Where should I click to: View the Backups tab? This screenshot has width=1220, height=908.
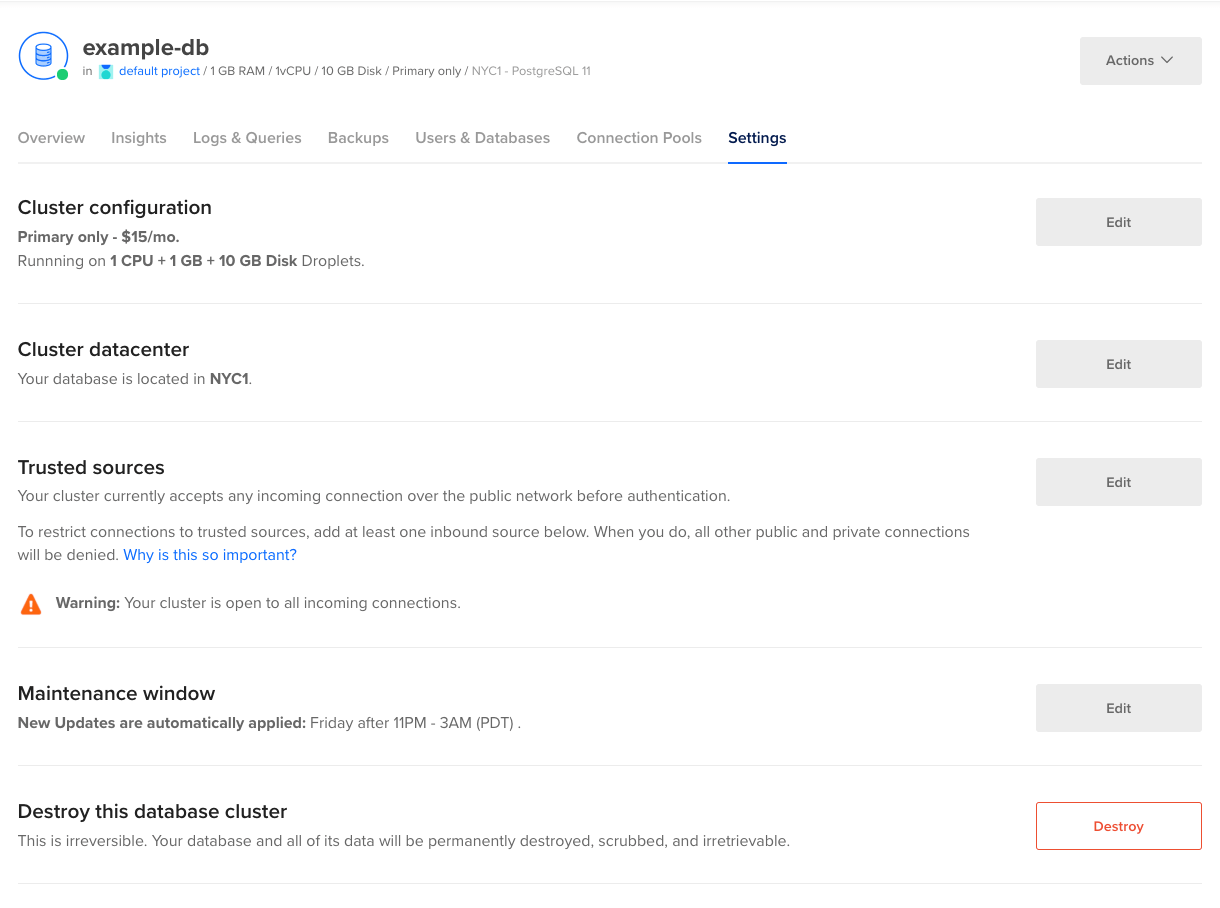(x=358, y=138)
